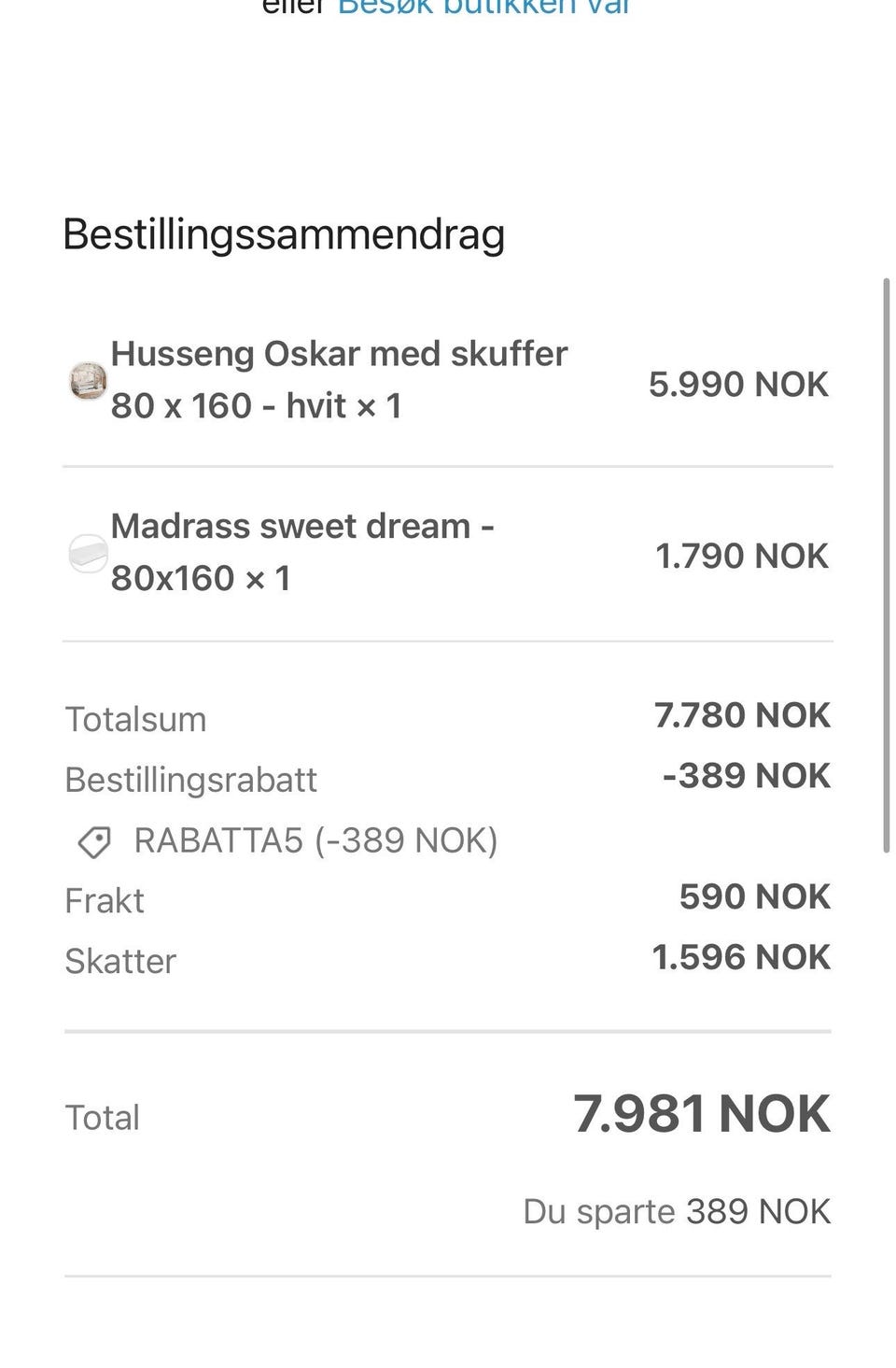Screen dimensions: 896x1368
Task: Click the Skatter taxes label
Action: [120, 962]
